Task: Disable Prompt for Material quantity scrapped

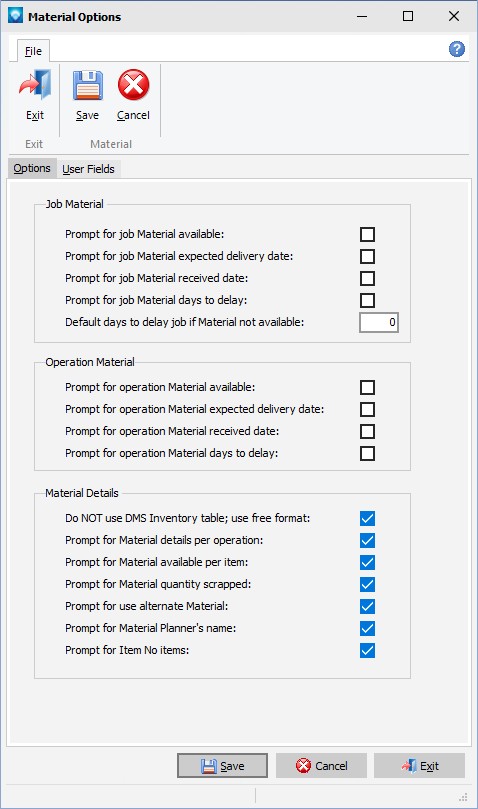Action: [368, 584]
